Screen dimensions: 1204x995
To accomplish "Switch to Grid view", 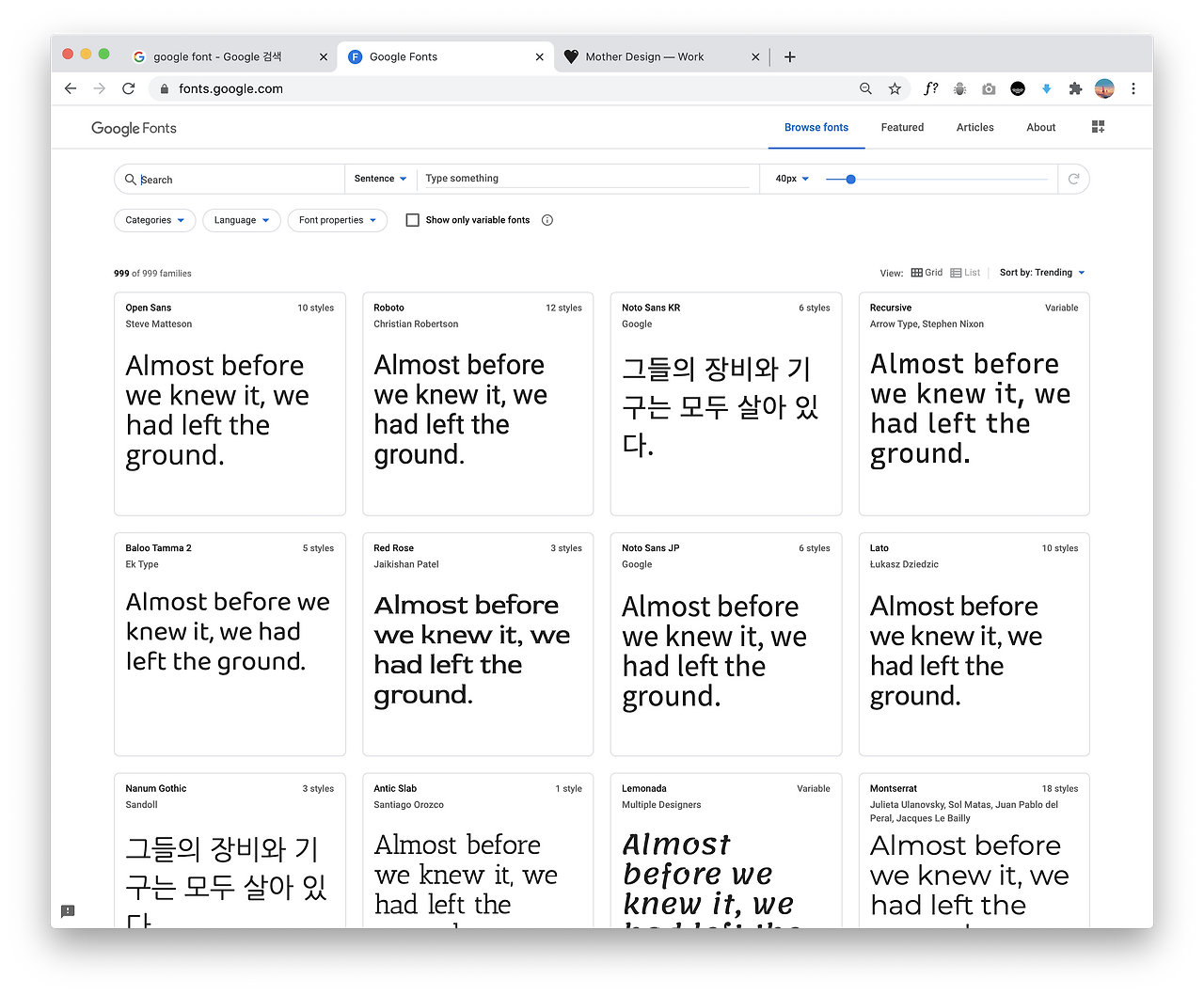I will 927,273.
